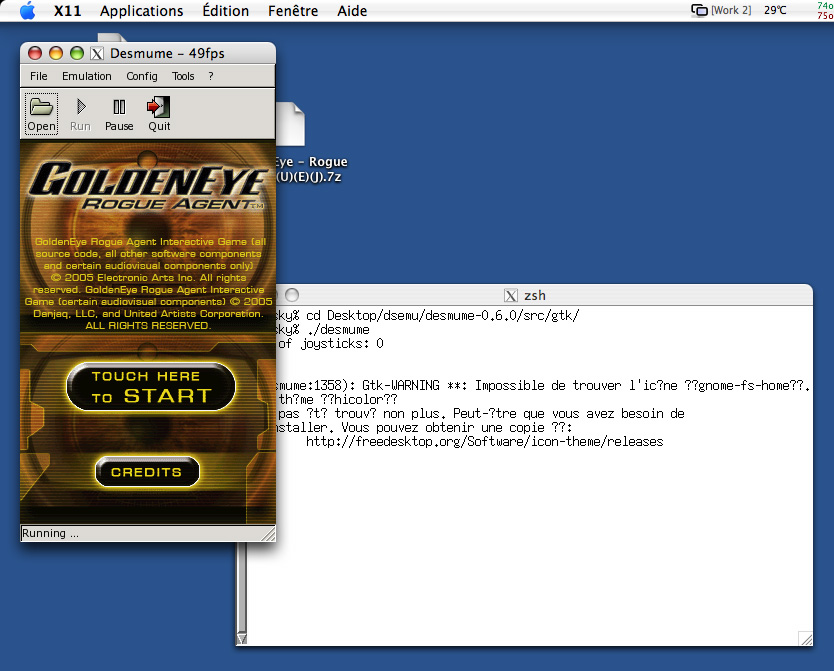This screenshot has height=671, width=834.
Task: Open the Config menu
Action: click(x=141, y=76)
